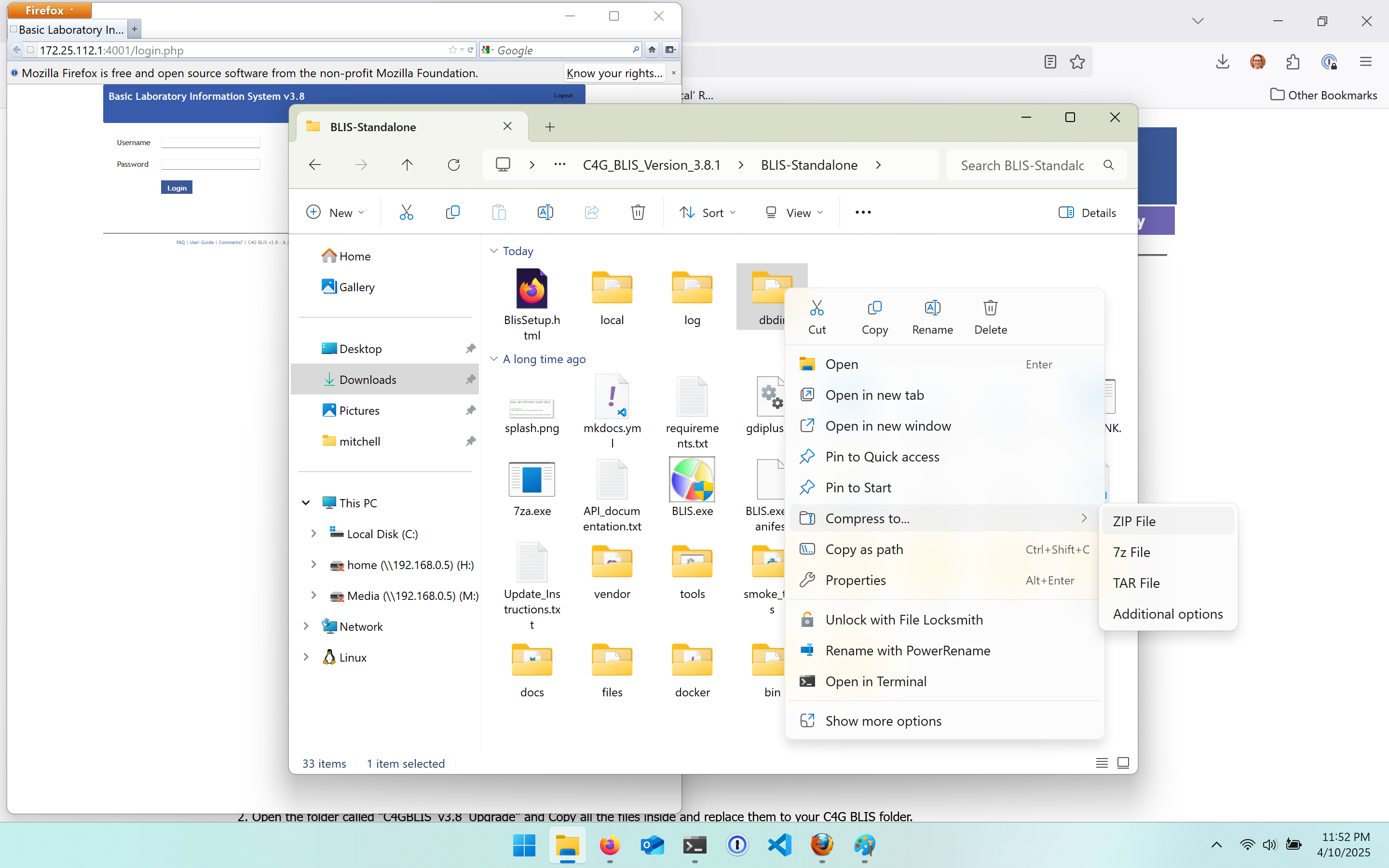Select Pin to Quick access
The width and height of the screenshot is (1389, 868).
(x=944, y=457)
